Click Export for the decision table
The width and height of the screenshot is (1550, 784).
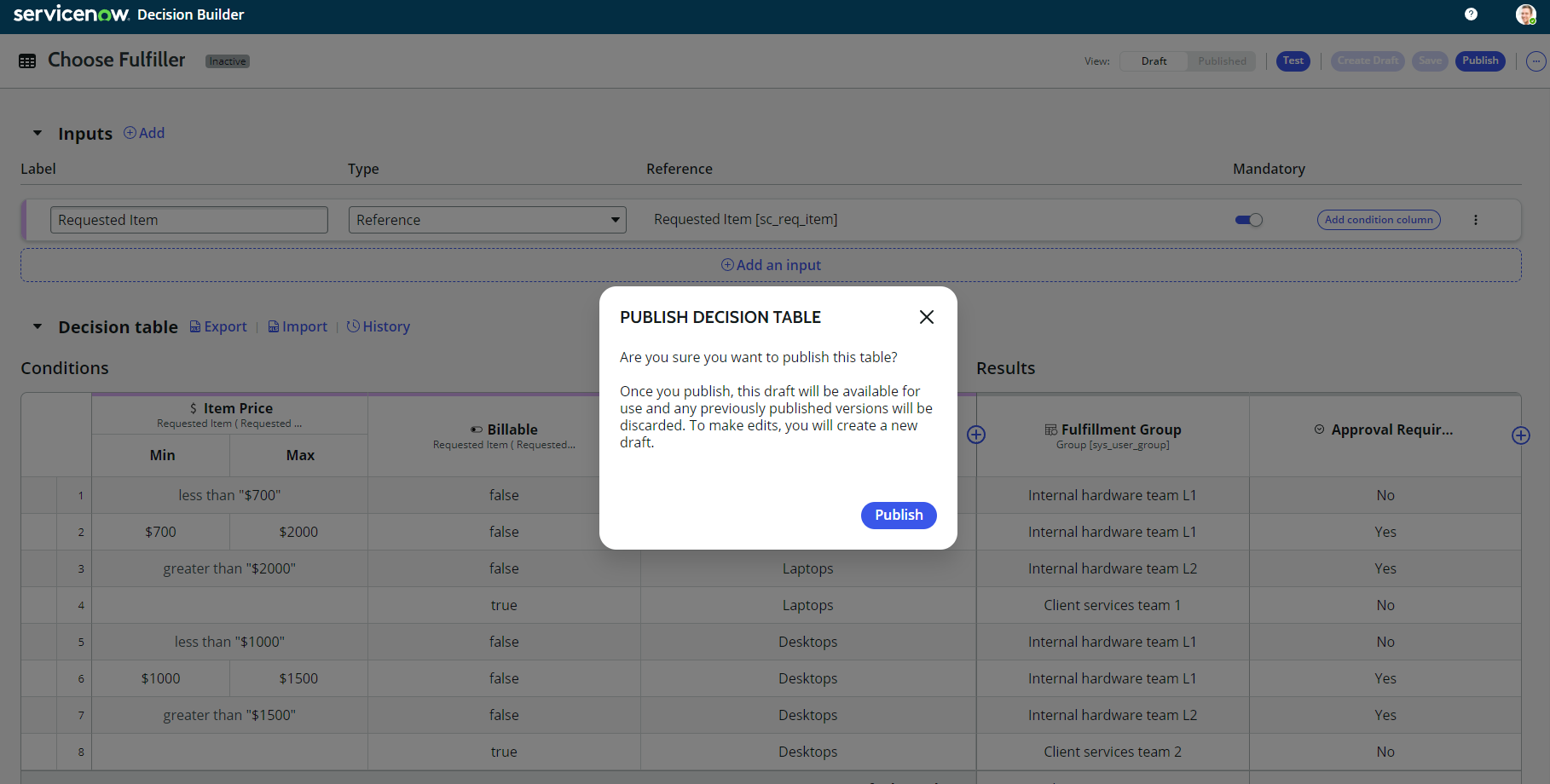tap(218, 326)
